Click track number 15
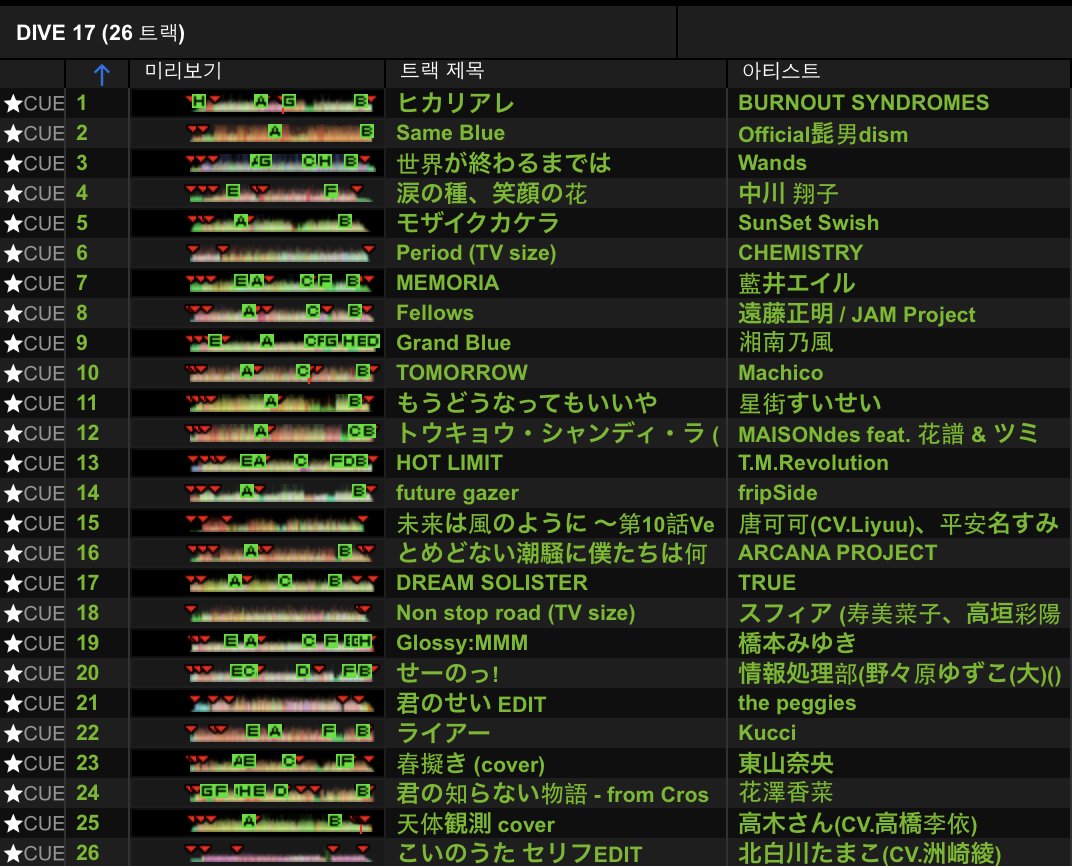 [88, 523]
